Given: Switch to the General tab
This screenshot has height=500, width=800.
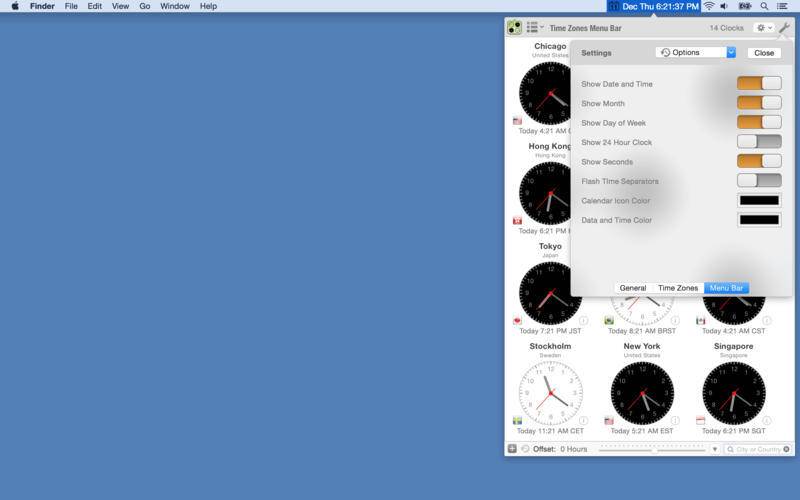Looking at the screenshot, I should 632,288.
